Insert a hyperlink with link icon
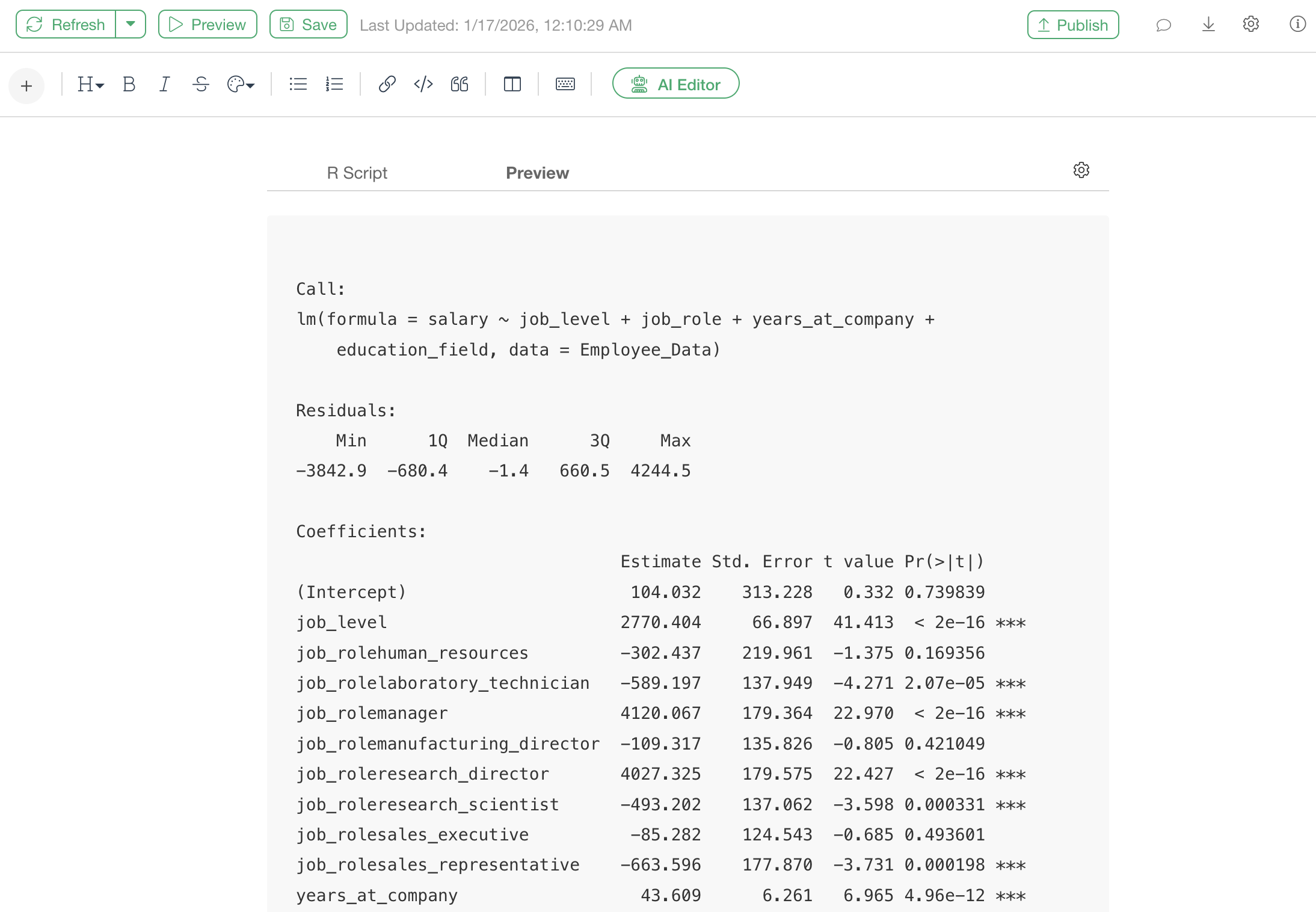The image size is (1316, 912). [387, 84]
